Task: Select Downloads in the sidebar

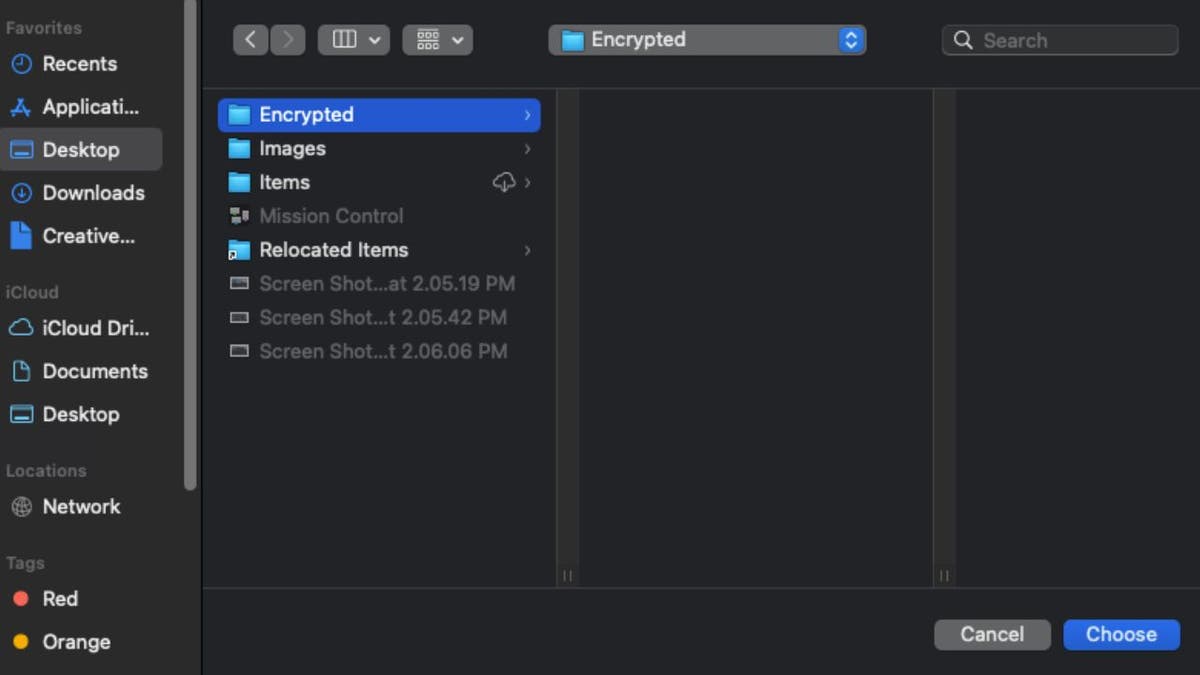Action: pyautogui.click(x=92, y=193)
